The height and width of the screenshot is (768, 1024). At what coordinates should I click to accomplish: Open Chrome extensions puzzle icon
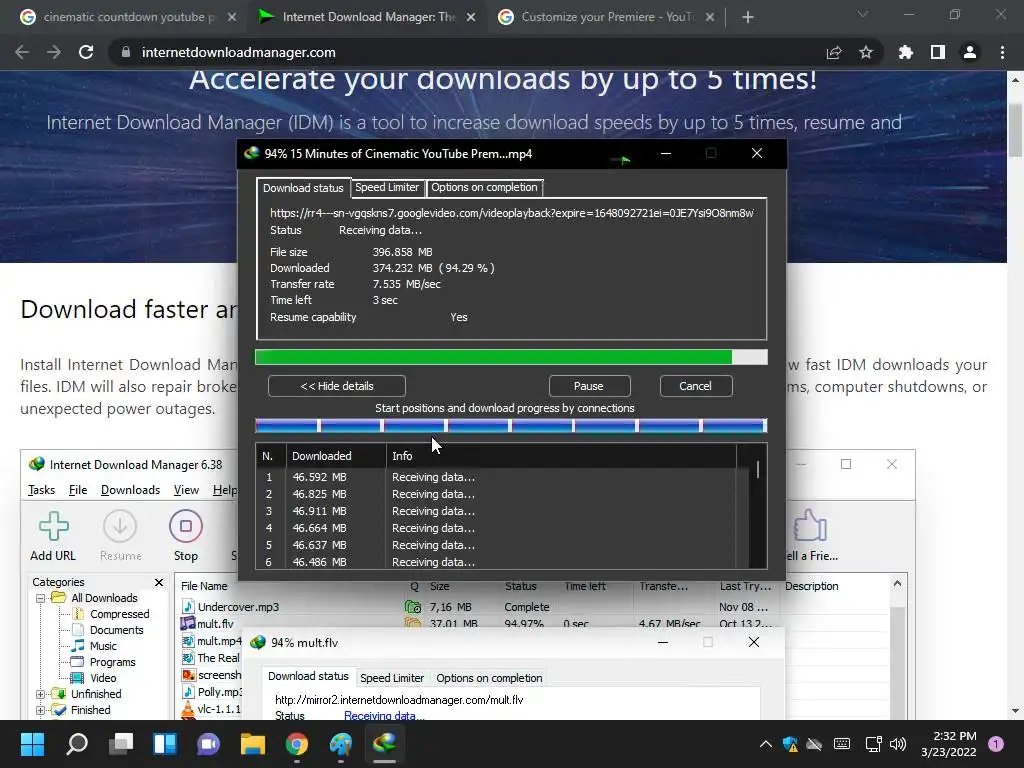pos(906,52)
